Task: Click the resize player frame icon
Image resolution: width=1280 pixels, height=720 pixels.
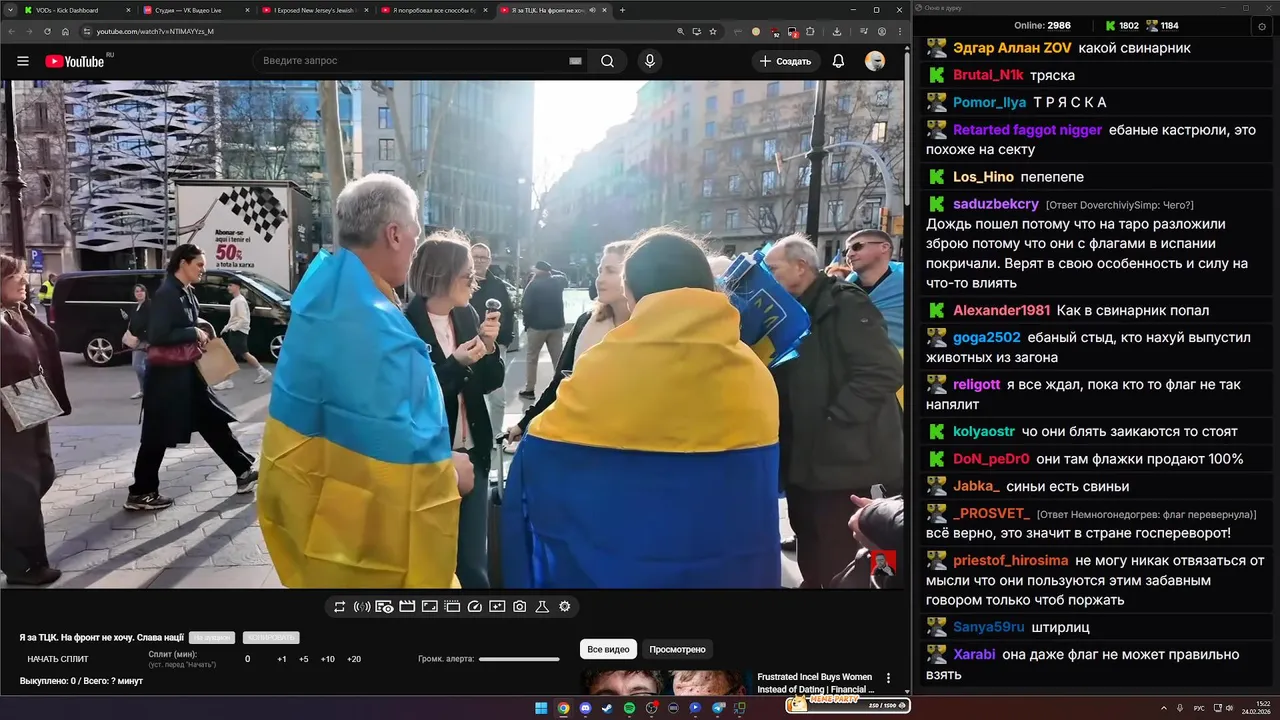Action: (430, 606)
